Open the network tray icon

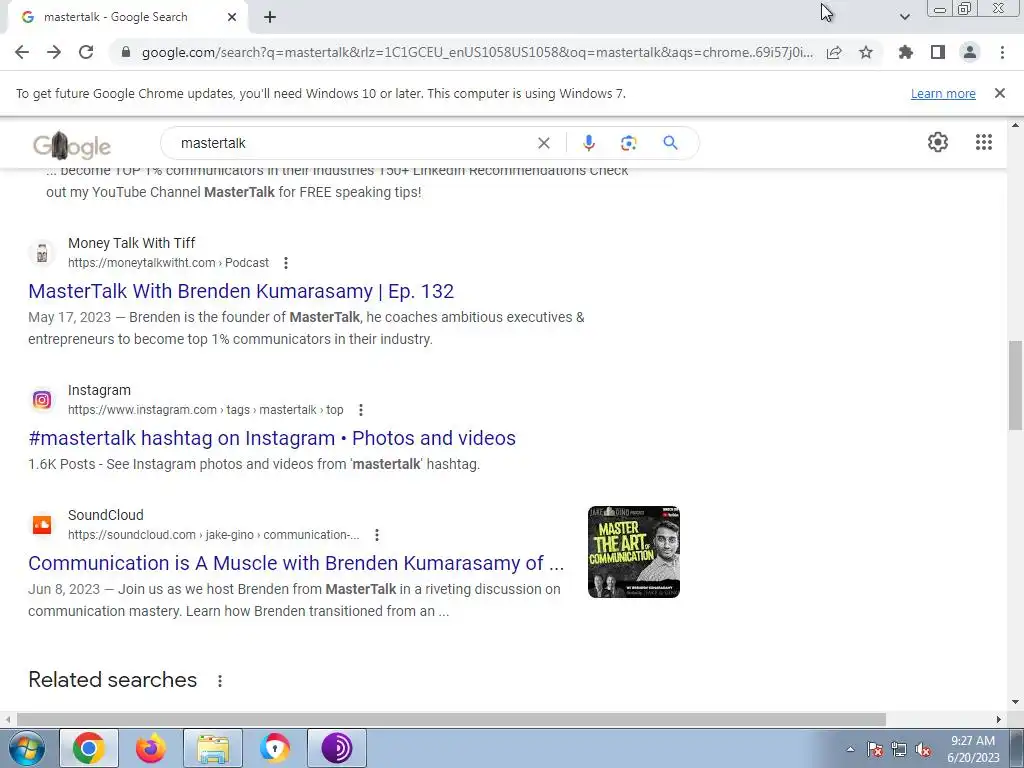[x=899, y=749]
